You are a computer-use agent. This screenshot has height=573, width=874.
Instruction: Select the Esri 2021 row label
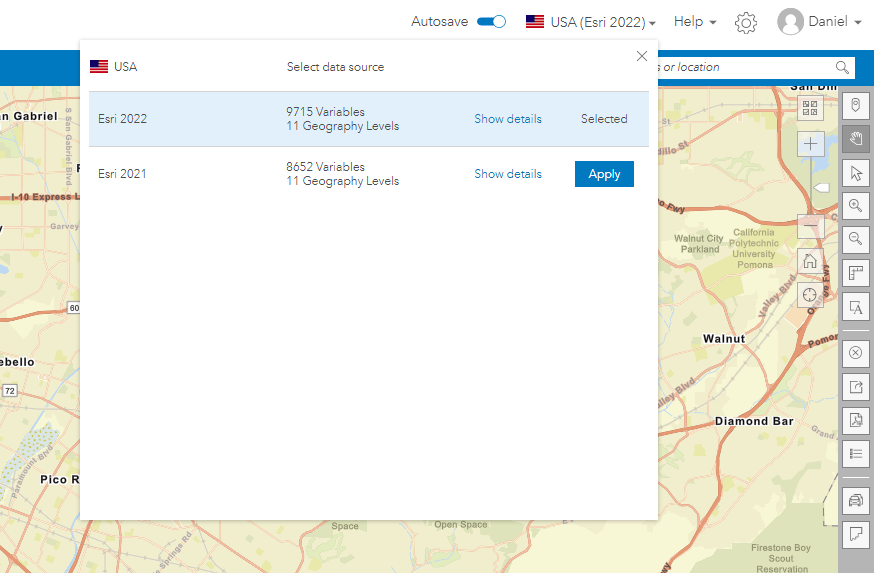122,174
